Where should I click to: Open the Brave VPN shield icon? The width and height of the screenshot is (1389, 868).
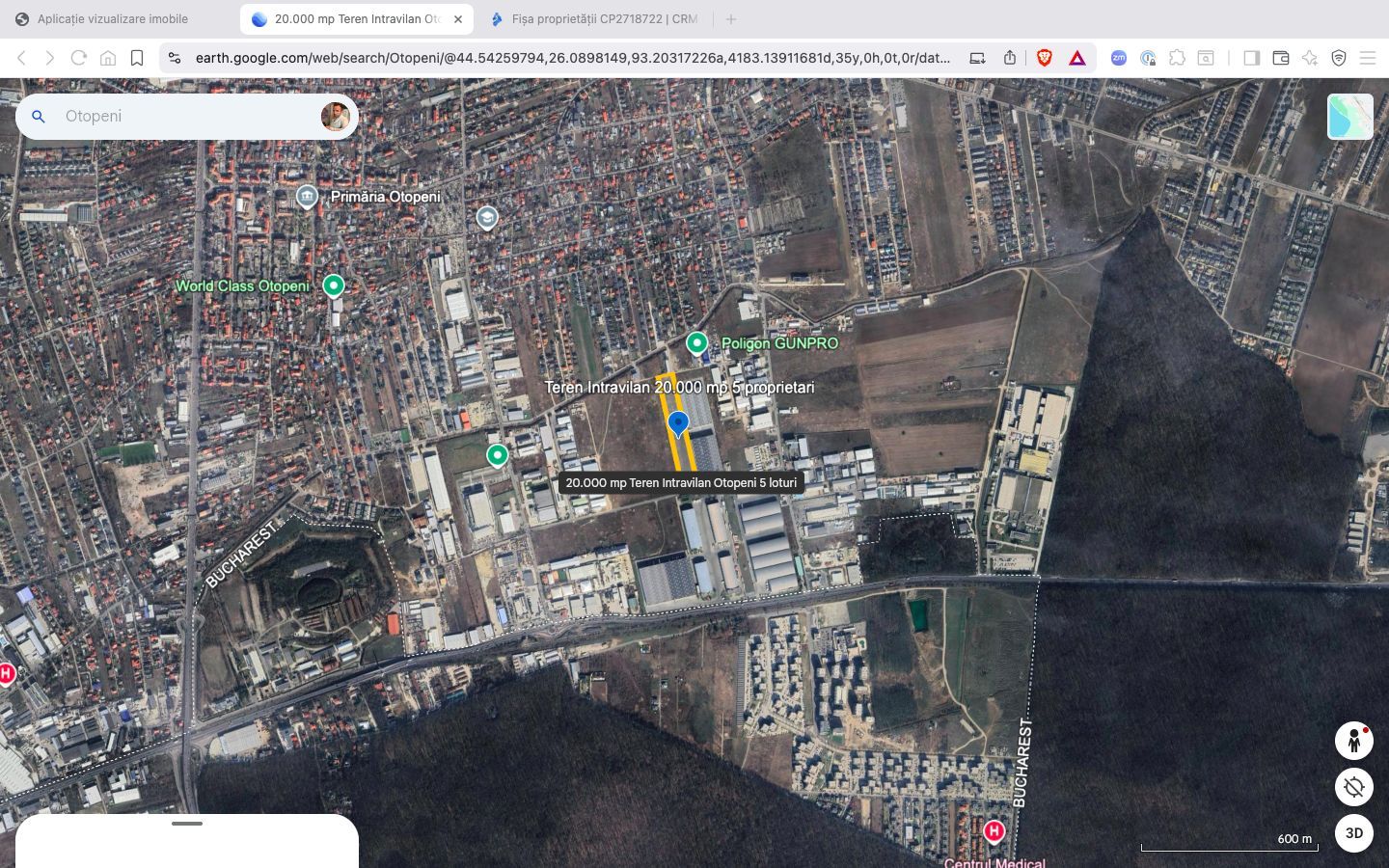coord(1340,58)
